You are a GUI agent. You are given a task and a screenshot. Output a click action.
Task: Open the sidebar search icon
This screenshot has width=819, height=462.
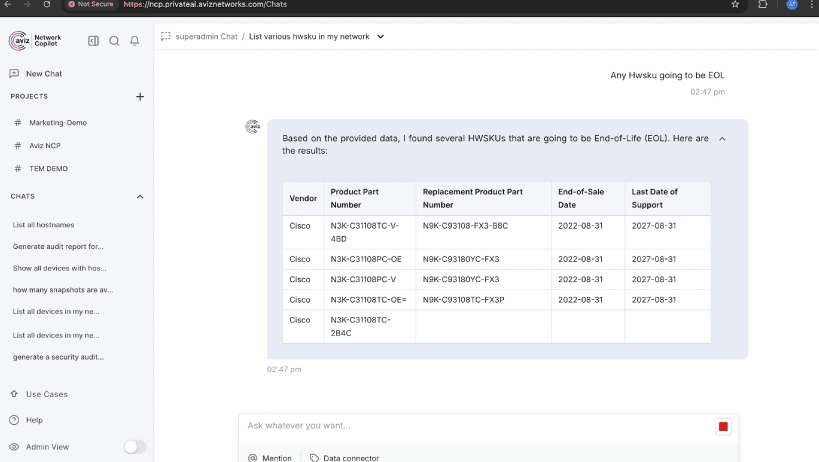pos(114,41)
